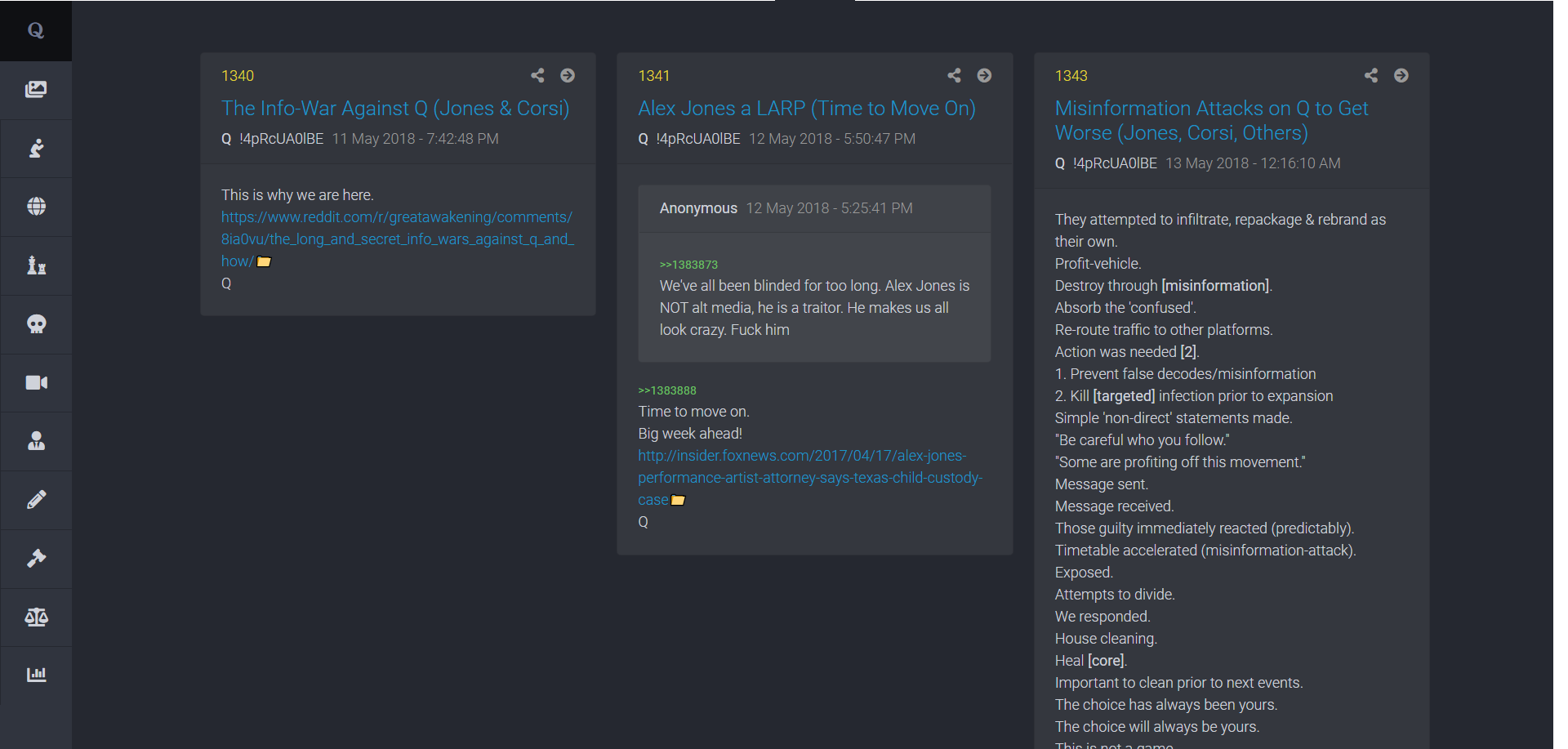Screen dimensions: 1568x749
Task: Open the insider.foxnews.com article link
Action: click(808, 478)
